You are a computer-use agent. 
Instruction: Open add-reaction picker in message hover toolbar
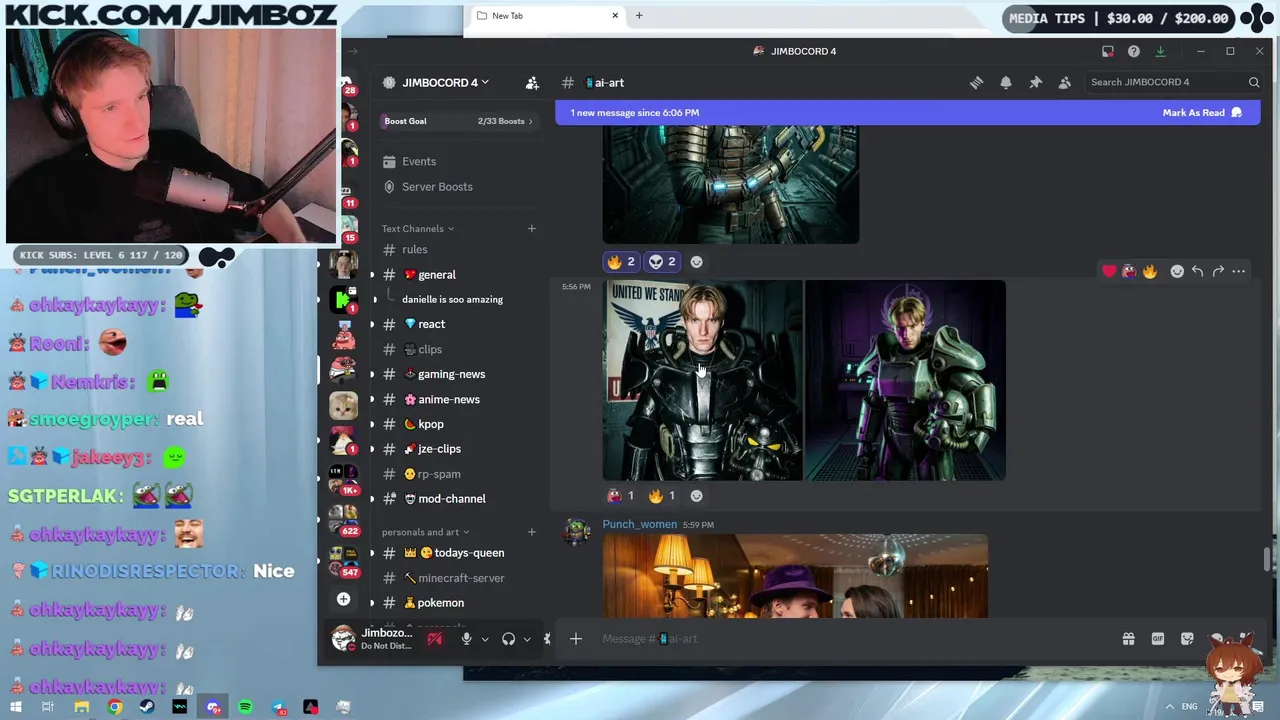[1177, 271]
